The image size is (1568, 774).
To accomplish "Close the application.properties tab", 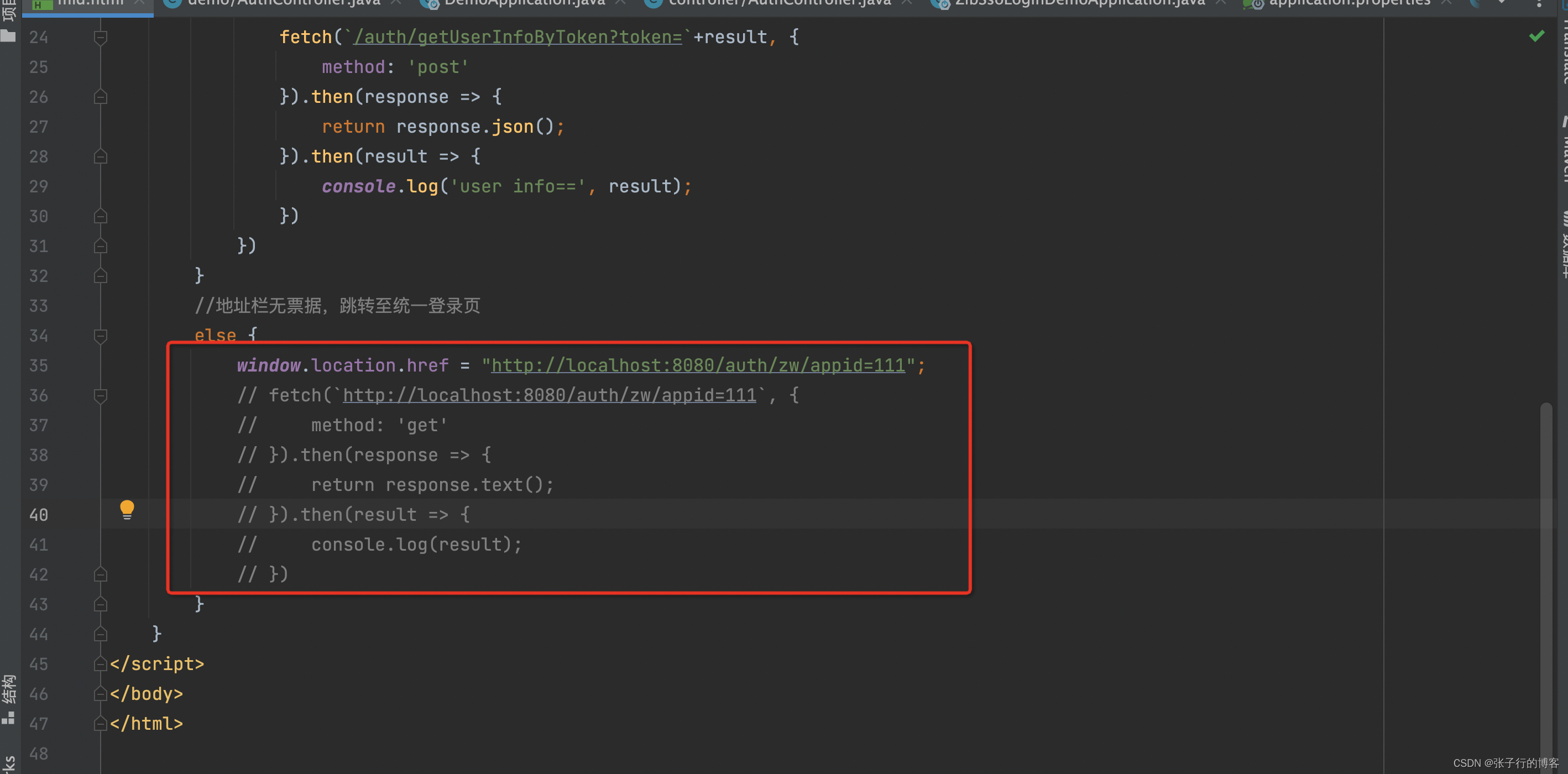I will click(1447, 3).
